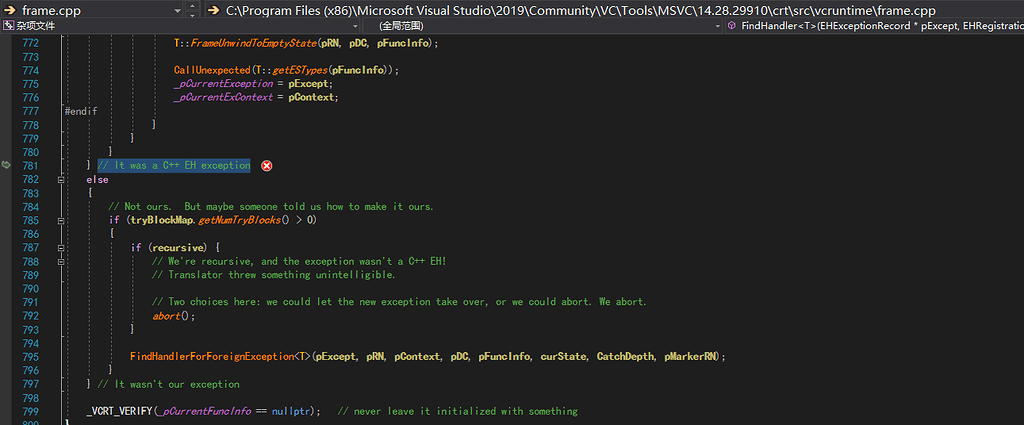Image resolution: width=1024 pixels, height=425 pixels.
Task: Click the current statement arrow in margin
Action: [7, 164]
